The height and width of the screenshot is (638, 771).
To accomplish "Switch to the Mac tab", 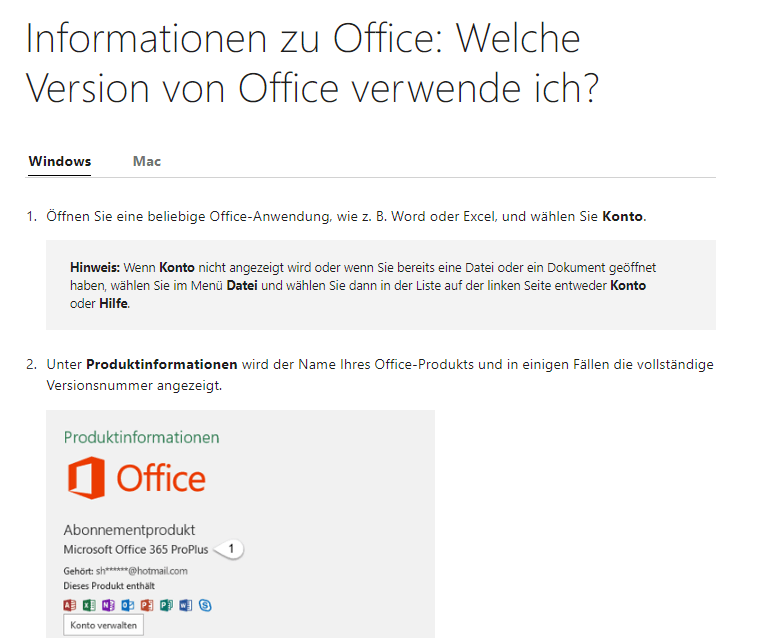I will 147,161.
